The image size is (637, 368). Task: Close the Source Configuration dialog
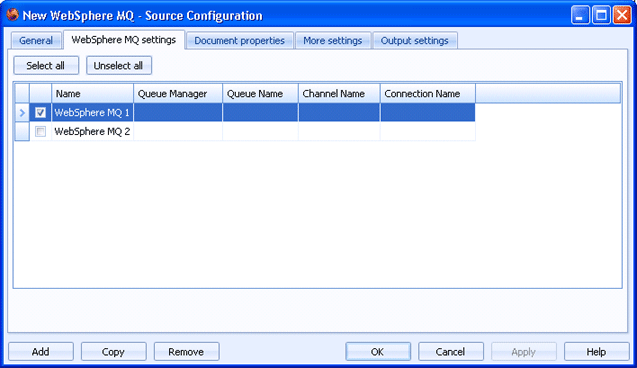click(622, 15)
